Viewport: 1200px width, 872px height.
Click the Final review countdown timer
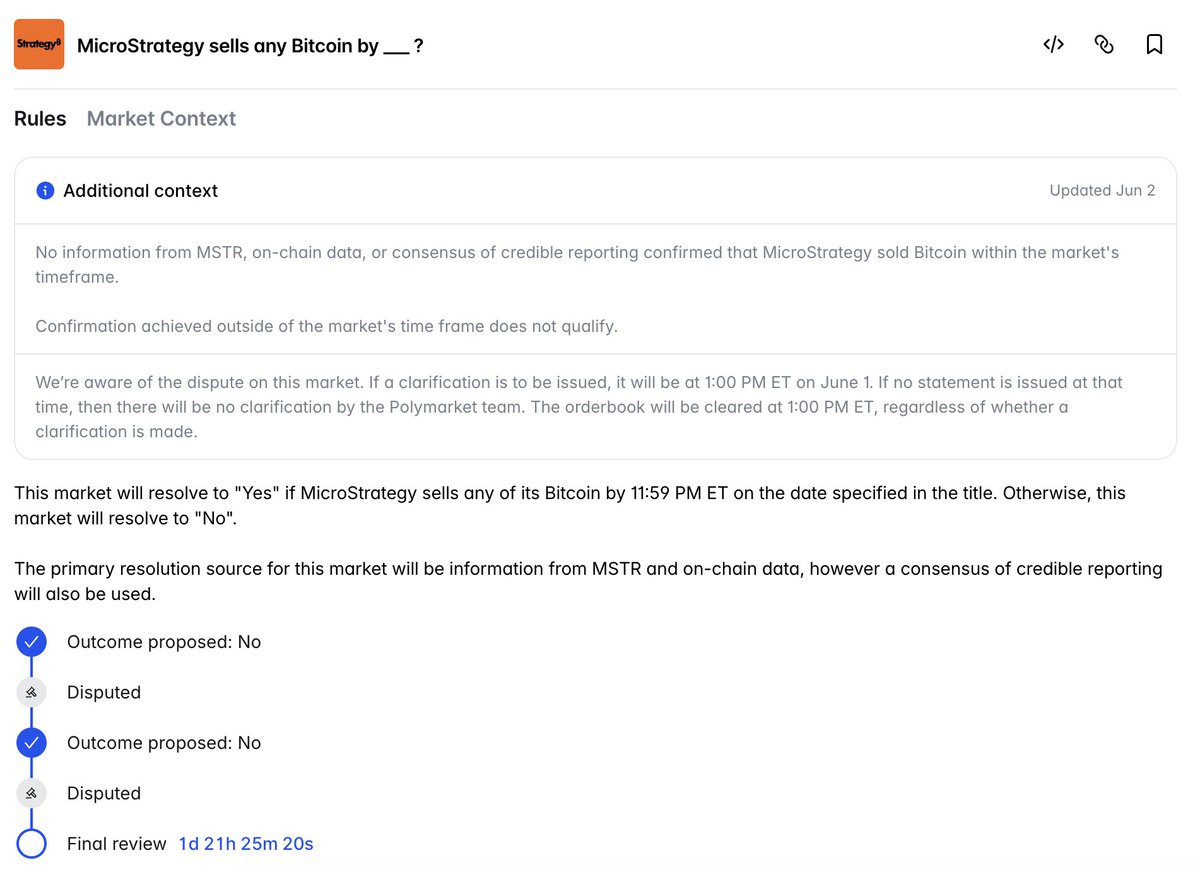tap(246, 844)
